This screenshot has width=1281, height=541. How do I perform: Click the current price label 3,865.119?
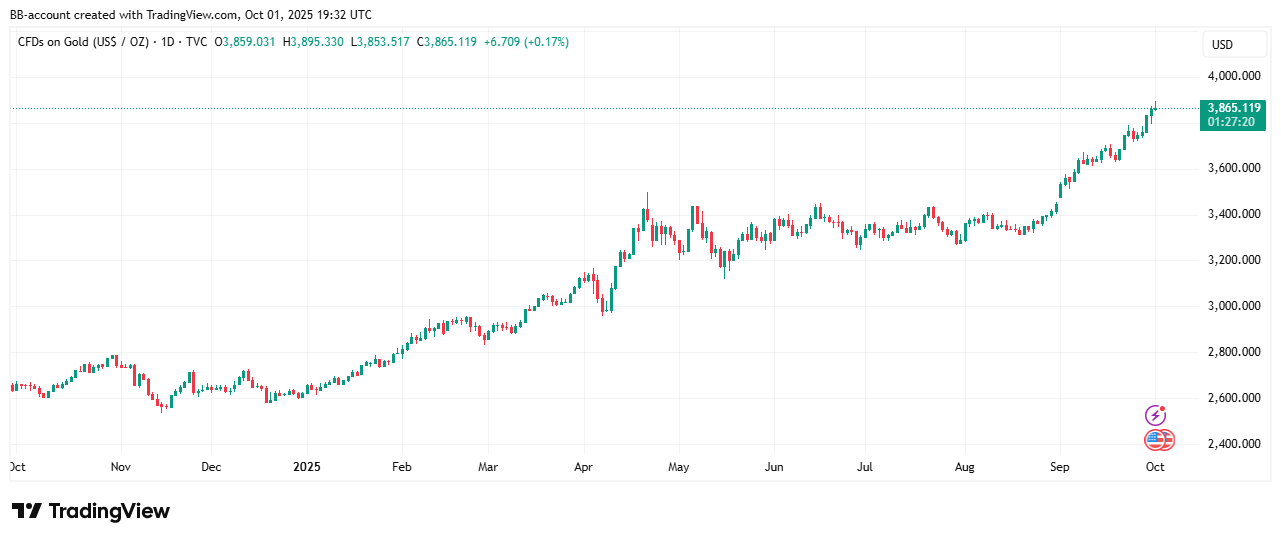pyautogui.click(x=1234, y=107)
